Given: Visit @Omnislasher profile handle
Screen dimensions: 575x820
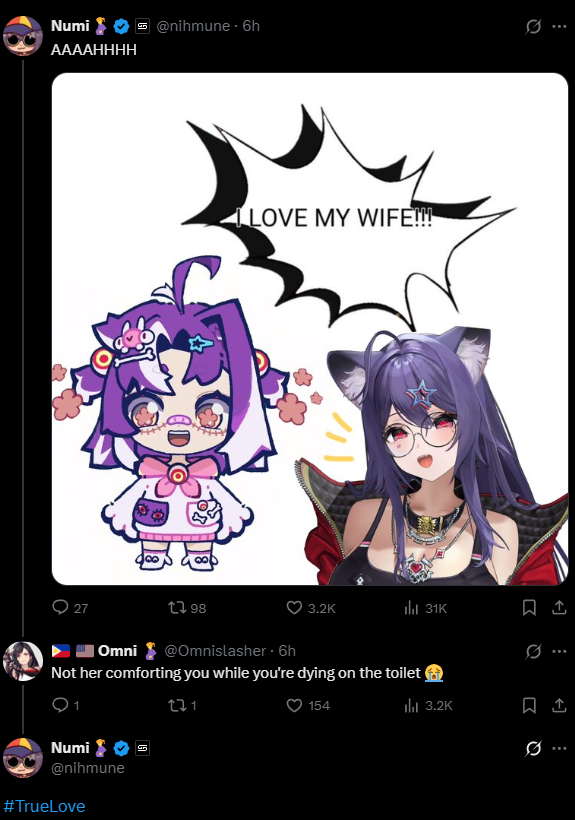Looking at the screenshot, I should coord(215,651).
